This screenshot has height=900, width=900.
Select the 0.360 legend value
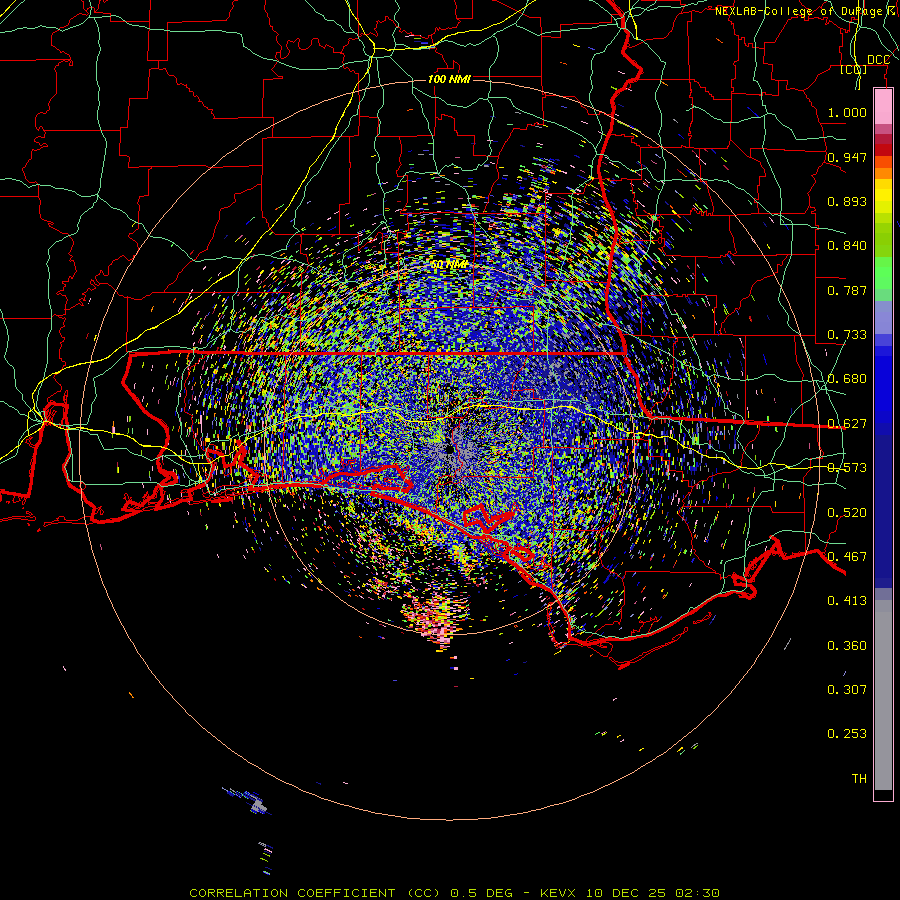pos(847,646)
